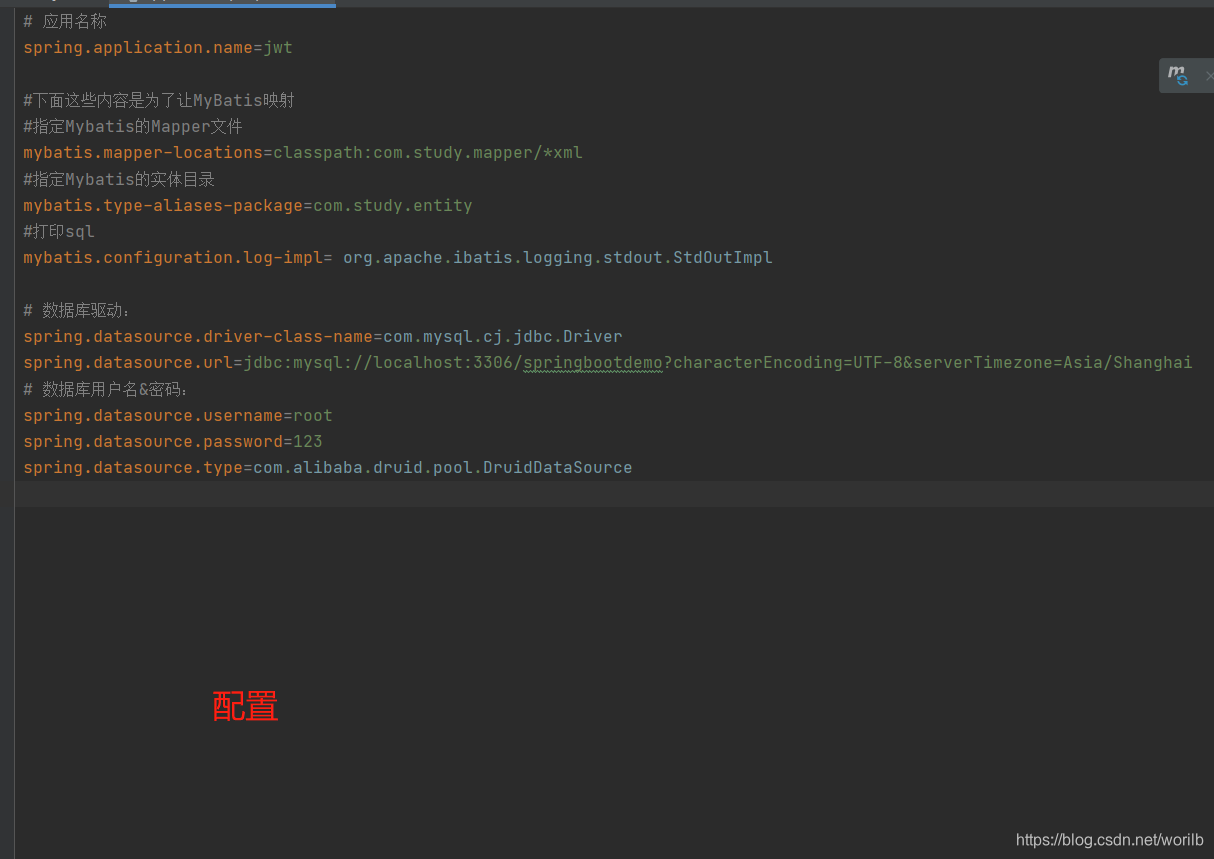Click the mybatis.type-aliases-package property key
Screen dimensions: 1214x859
(x=163, y=205)
